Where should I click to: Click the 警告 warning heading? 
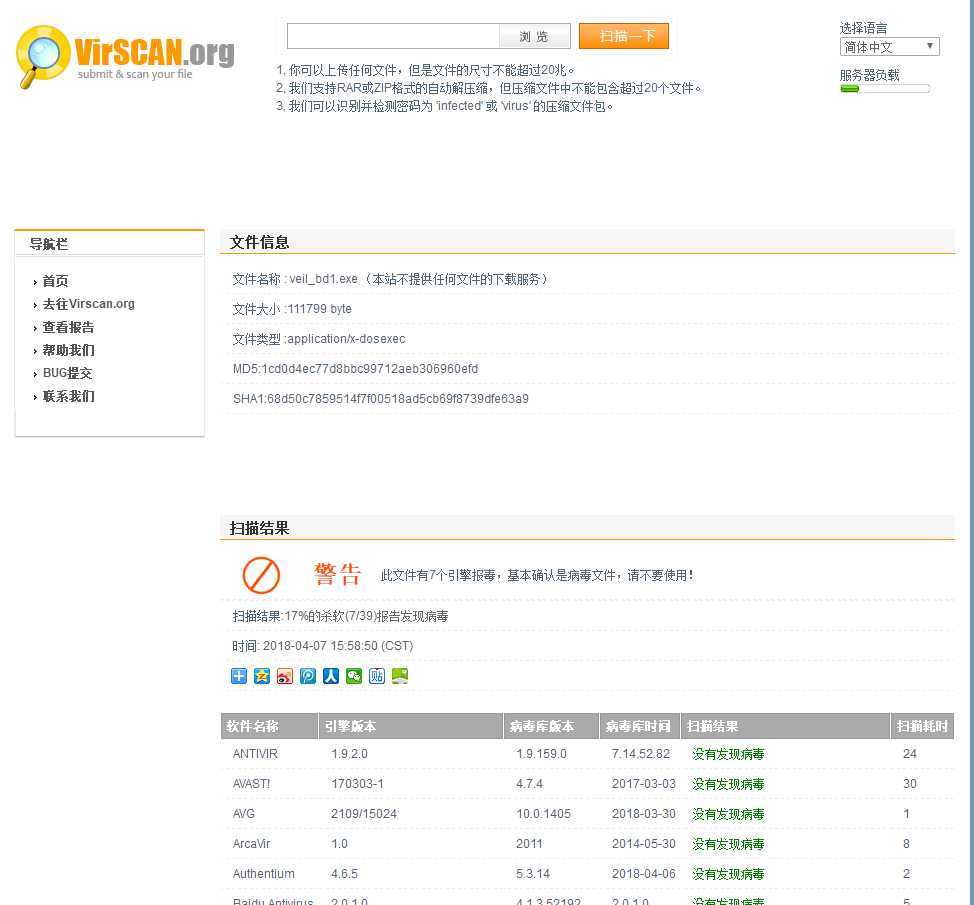click(x=337, y=575)
